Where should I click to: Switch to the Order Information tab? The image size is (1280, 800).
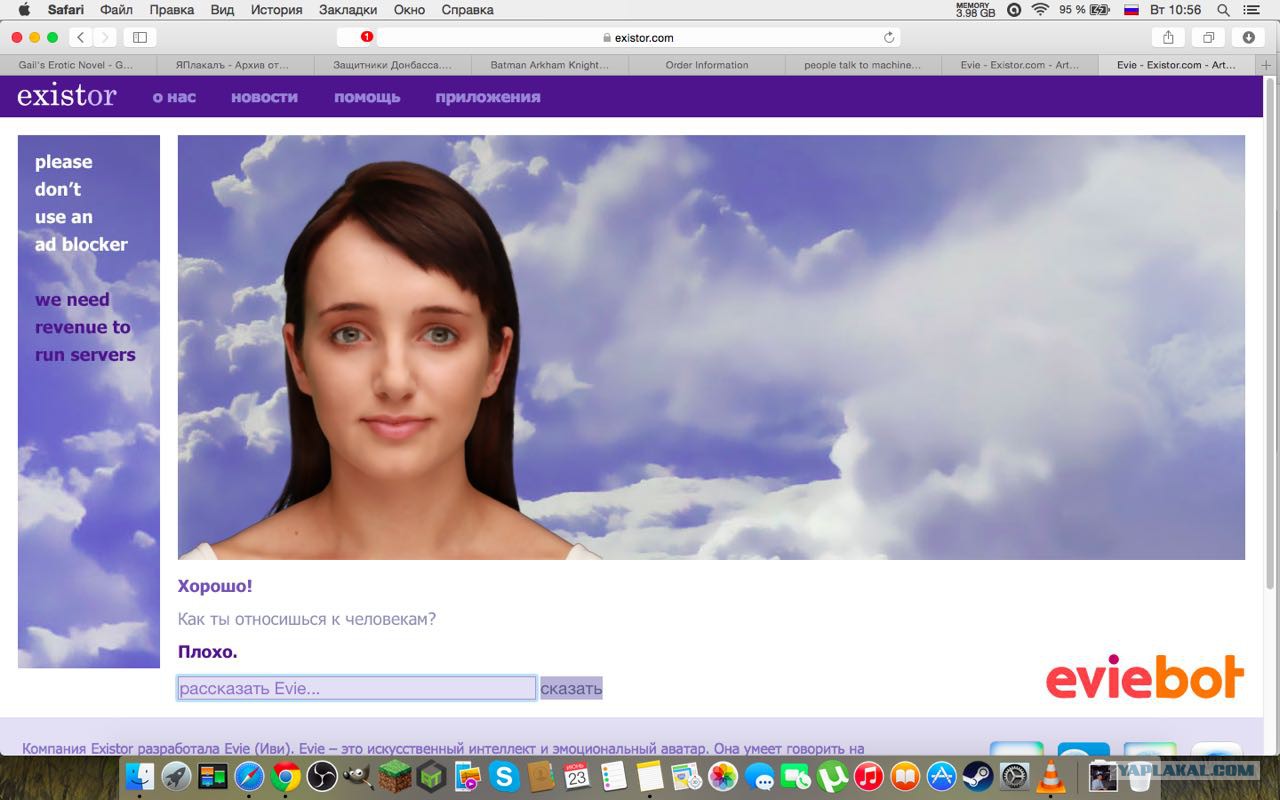(706, 65)
